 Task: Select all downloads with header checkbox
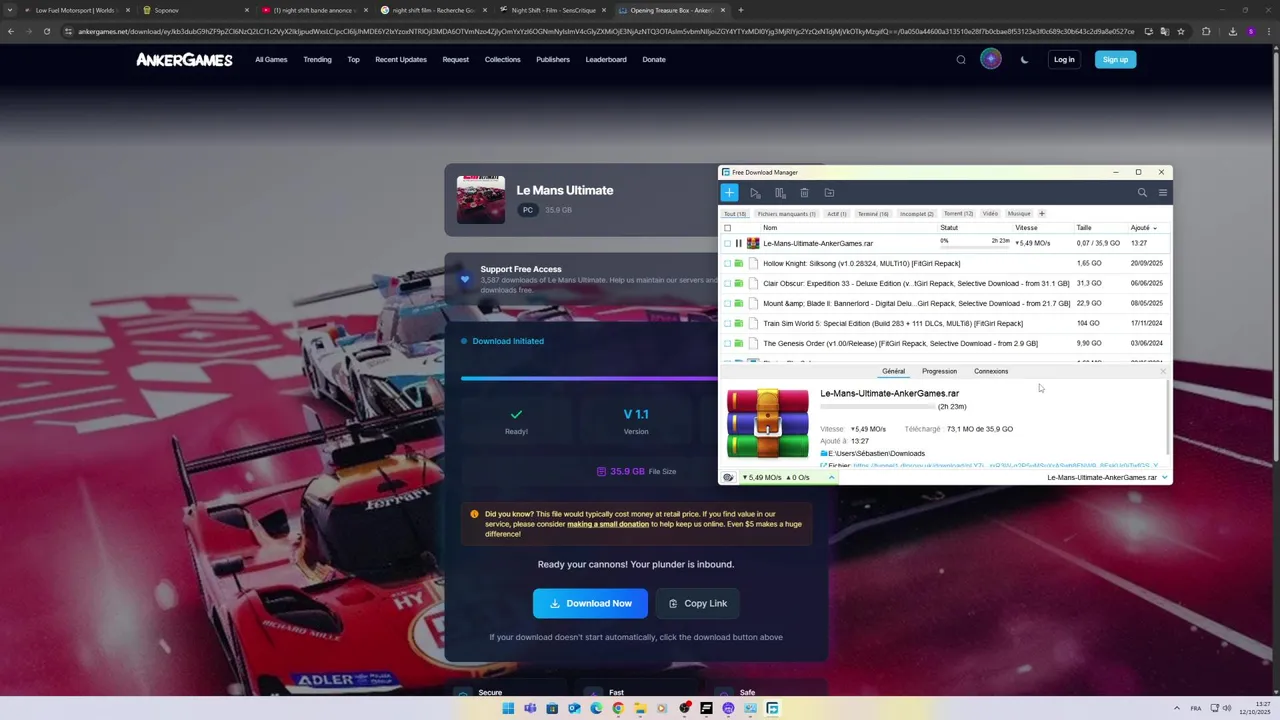pyautogui.click(x=727, y=228)
